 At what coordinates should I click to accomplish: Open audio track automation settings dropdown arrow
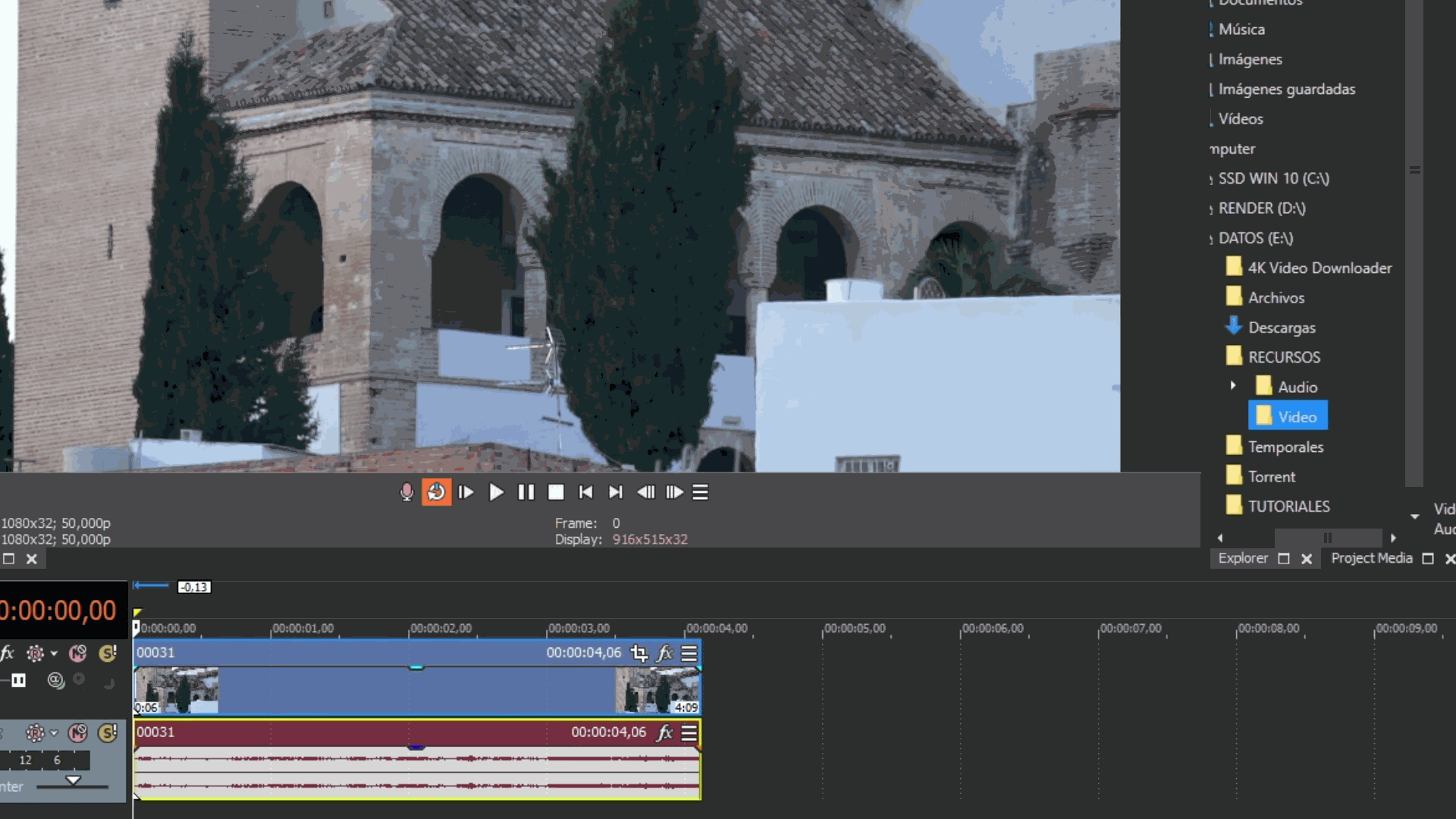tap(54, 733)
